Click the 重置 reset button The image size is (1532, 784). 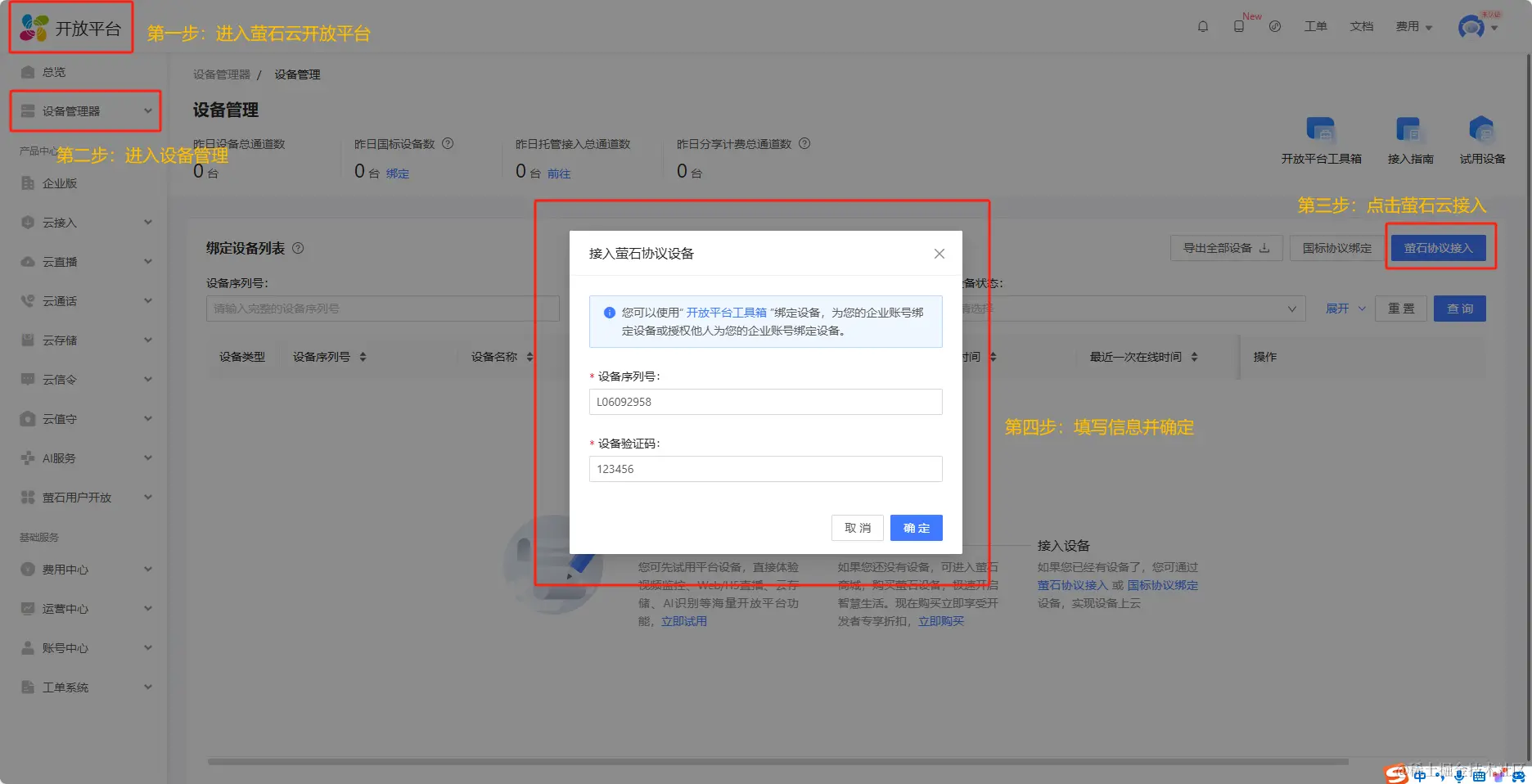(x=1401, y=309)
